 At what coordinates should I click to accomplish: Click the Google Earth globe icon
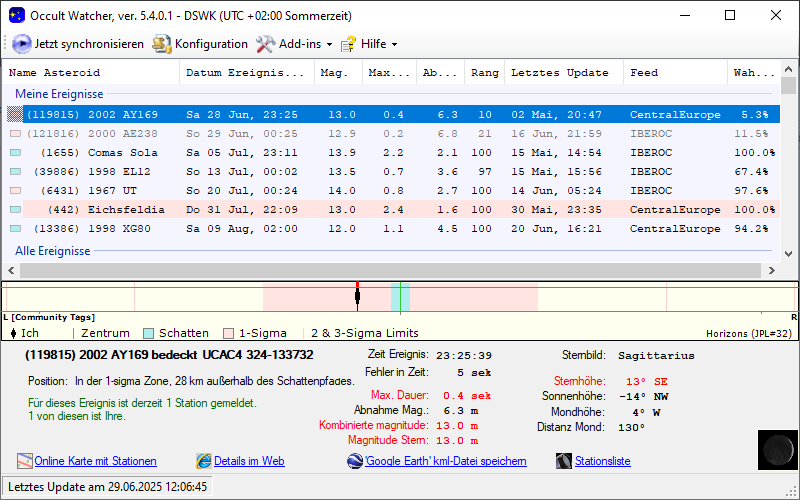click(x=355, y=461)
